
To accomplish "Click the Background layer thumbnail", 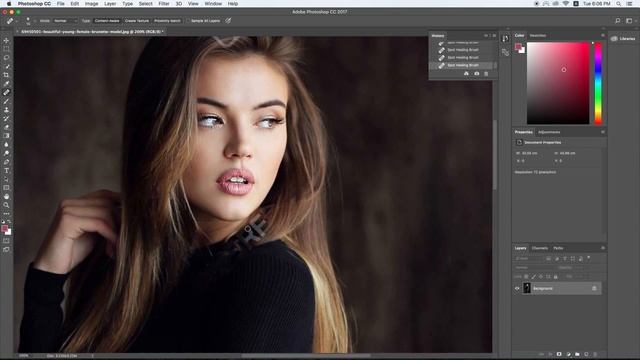I will click(527, 289).
